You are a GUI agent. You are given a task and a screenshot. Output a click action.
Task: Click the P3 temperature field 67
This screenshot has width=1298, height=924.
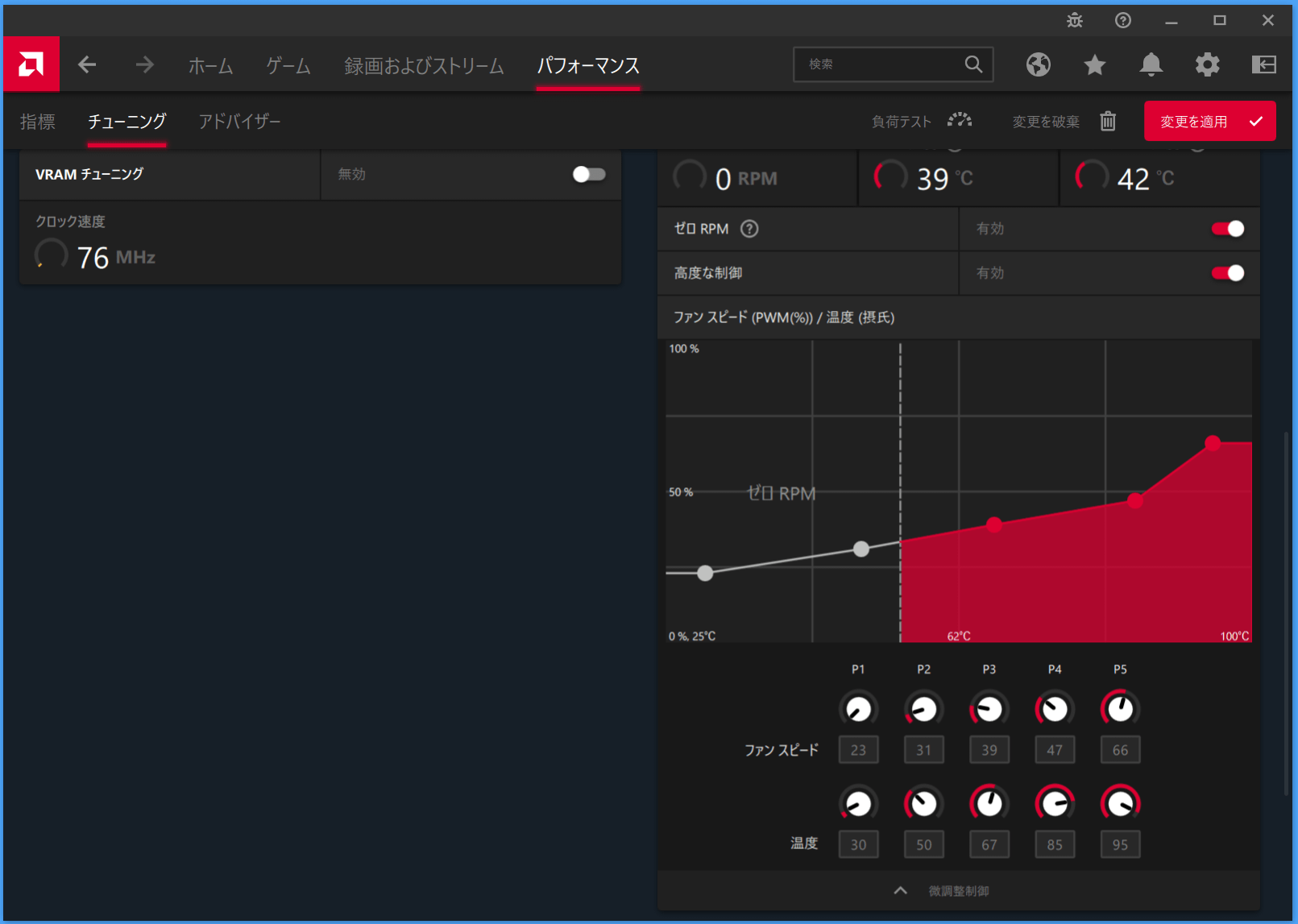[x=989, y=844]
